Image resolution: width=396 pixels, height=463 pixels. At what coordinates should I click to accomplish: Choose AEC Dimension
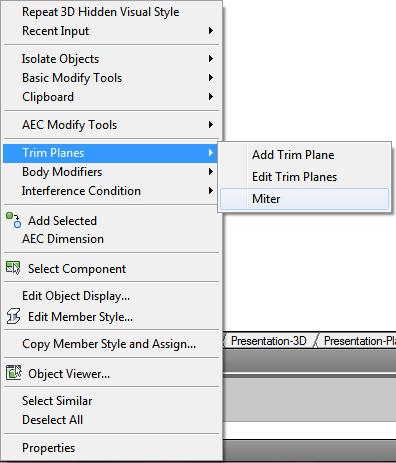pyautogui.click(x=111, y=239)
